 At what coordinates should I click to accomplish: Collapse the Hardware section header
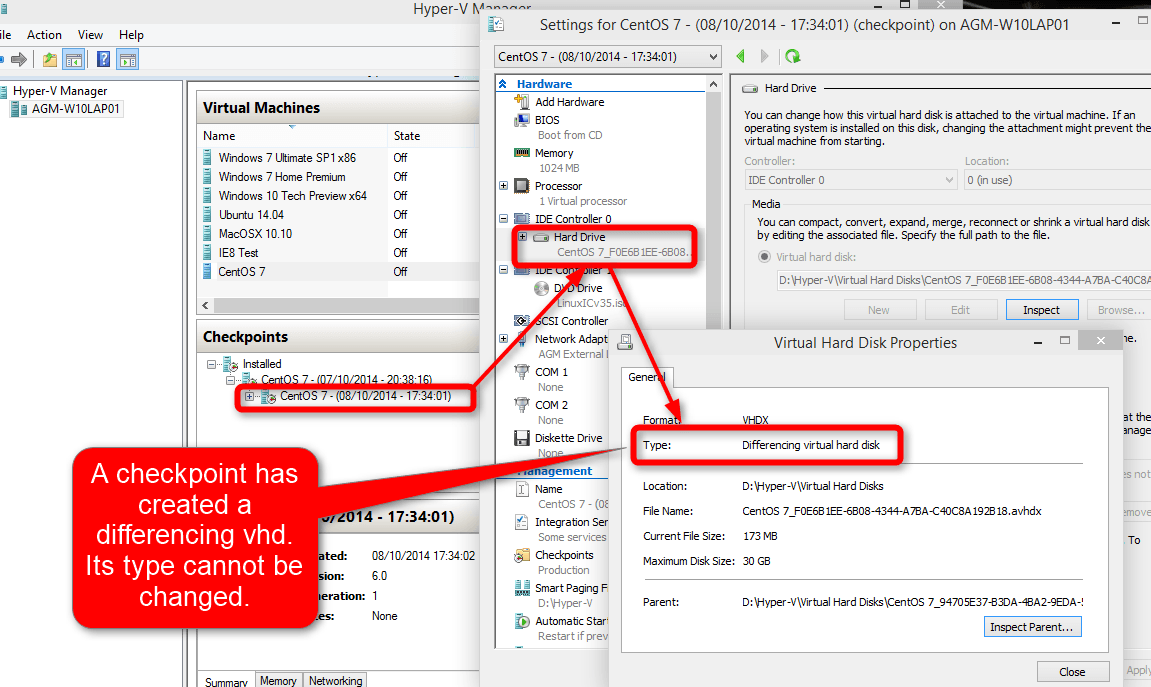point(503,84)
